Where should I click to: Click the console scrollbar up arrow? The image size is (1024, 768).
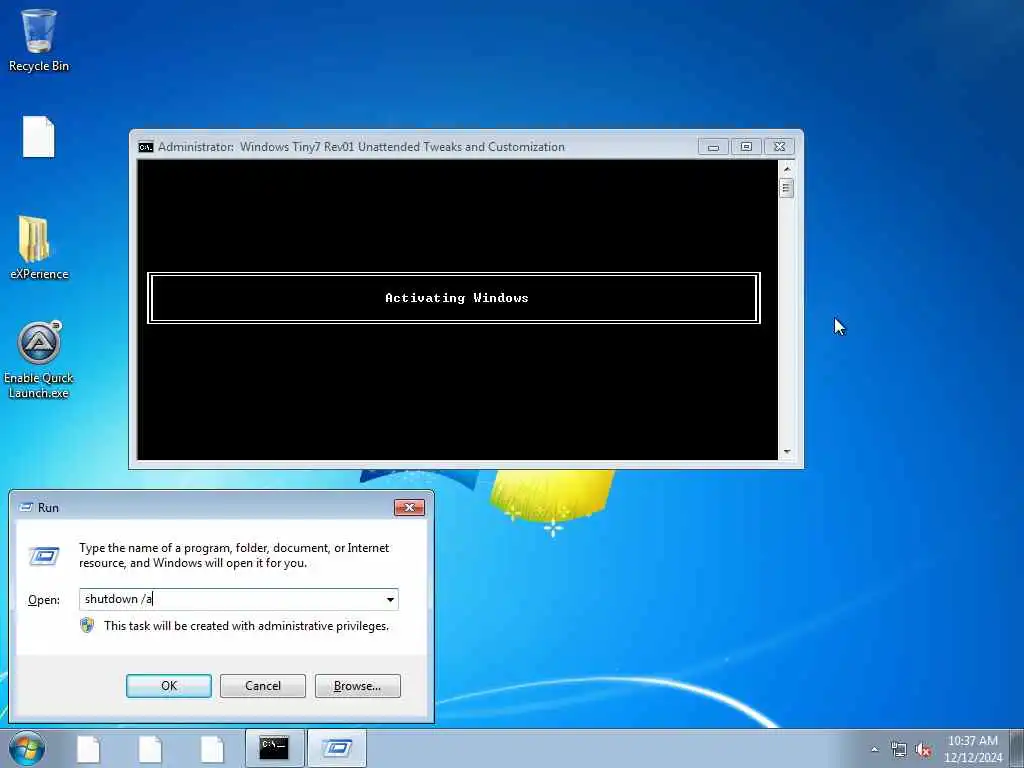click(787, 168)
